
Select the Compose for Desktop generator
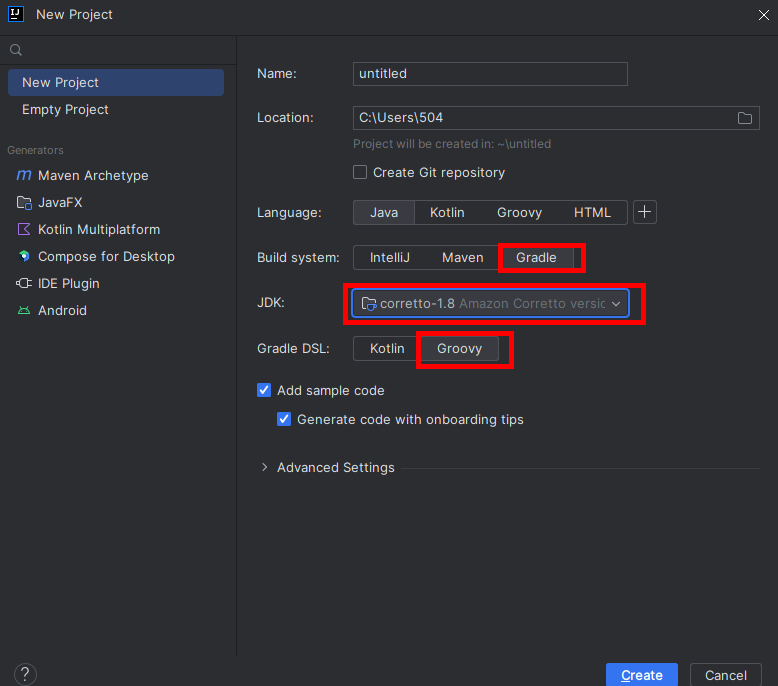tap(116, 256)
